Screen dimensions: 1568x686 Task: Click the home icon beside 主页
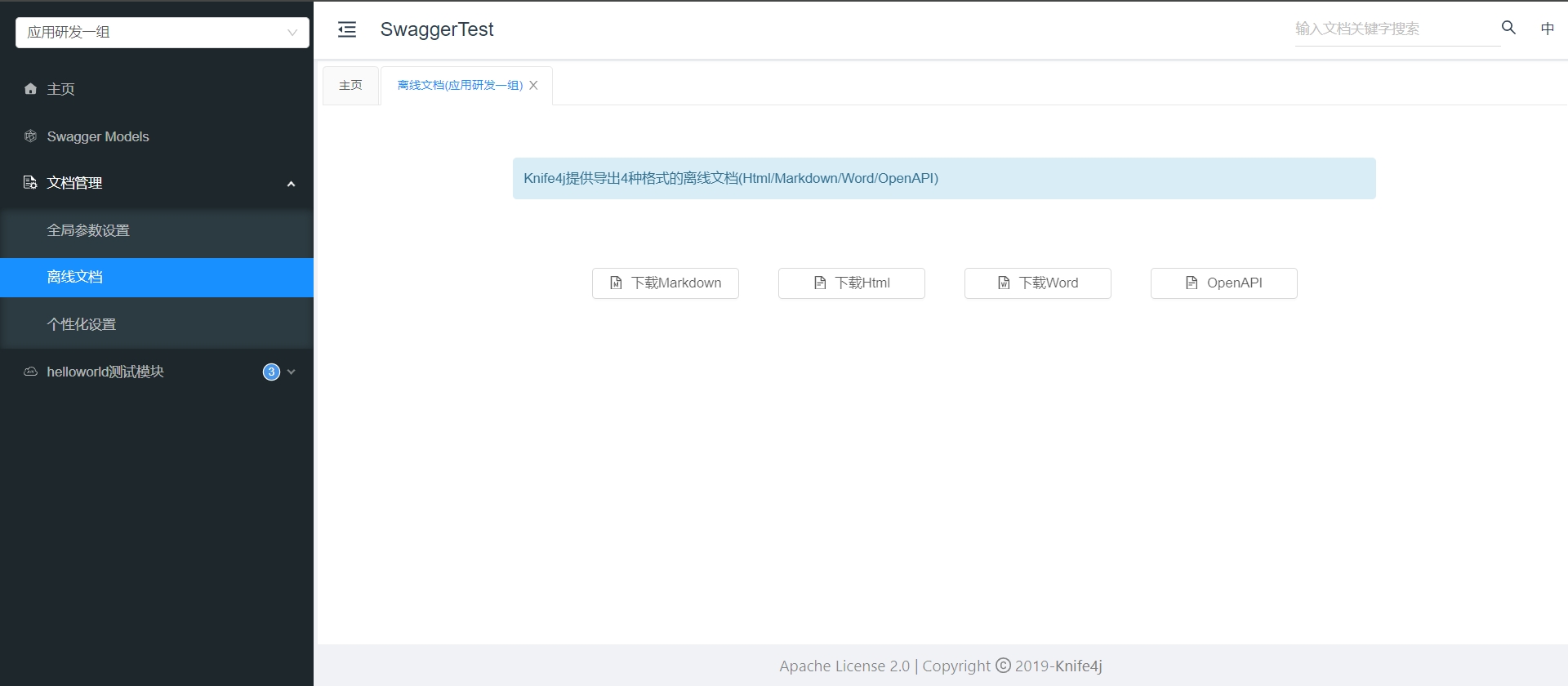pos(30,89)
